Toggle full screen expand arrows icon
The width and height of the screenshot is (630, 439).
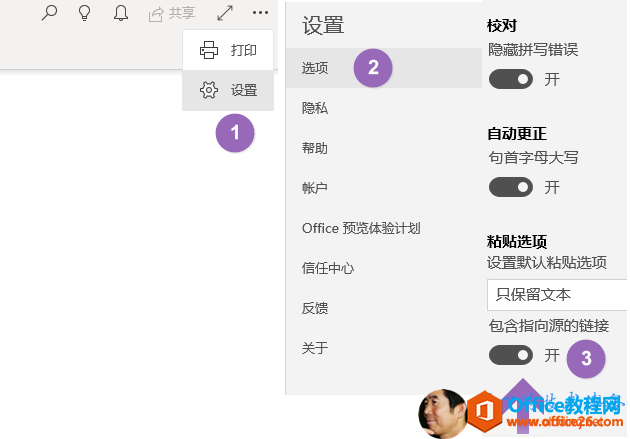pos(225,12)
